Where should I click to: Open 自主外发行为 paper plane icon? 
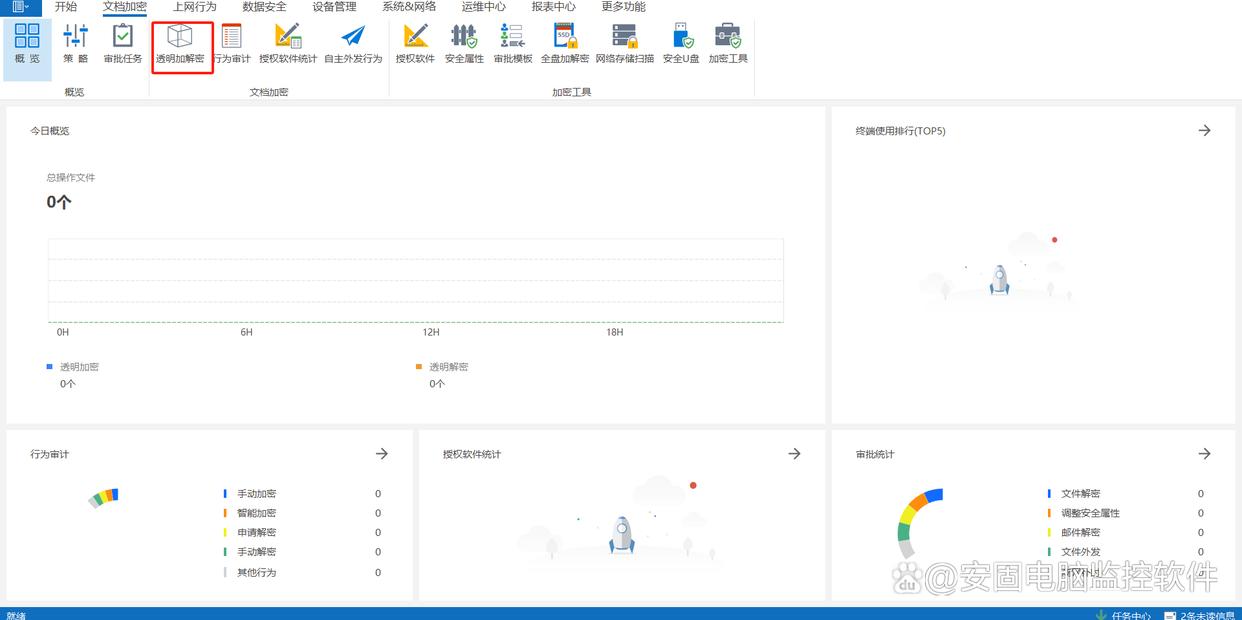point(353,45)
